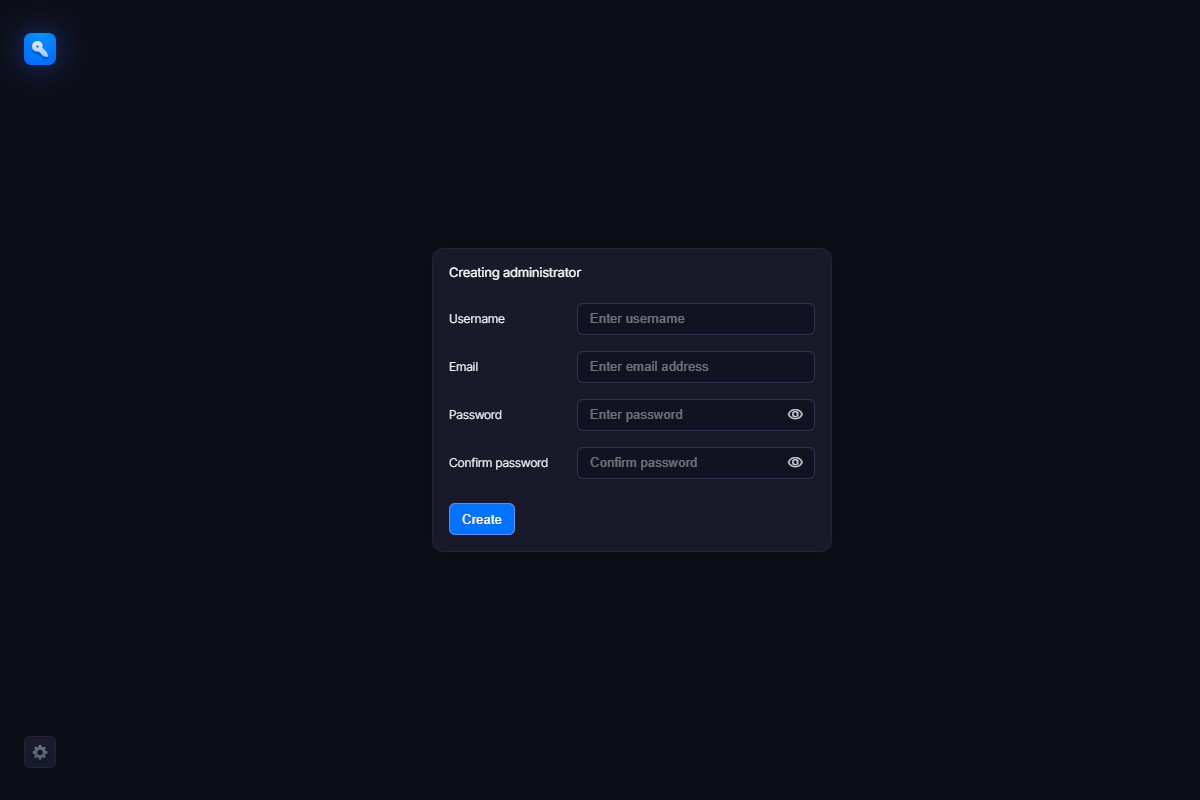
Task: Click the Password field label
Action: coord(475,415)
